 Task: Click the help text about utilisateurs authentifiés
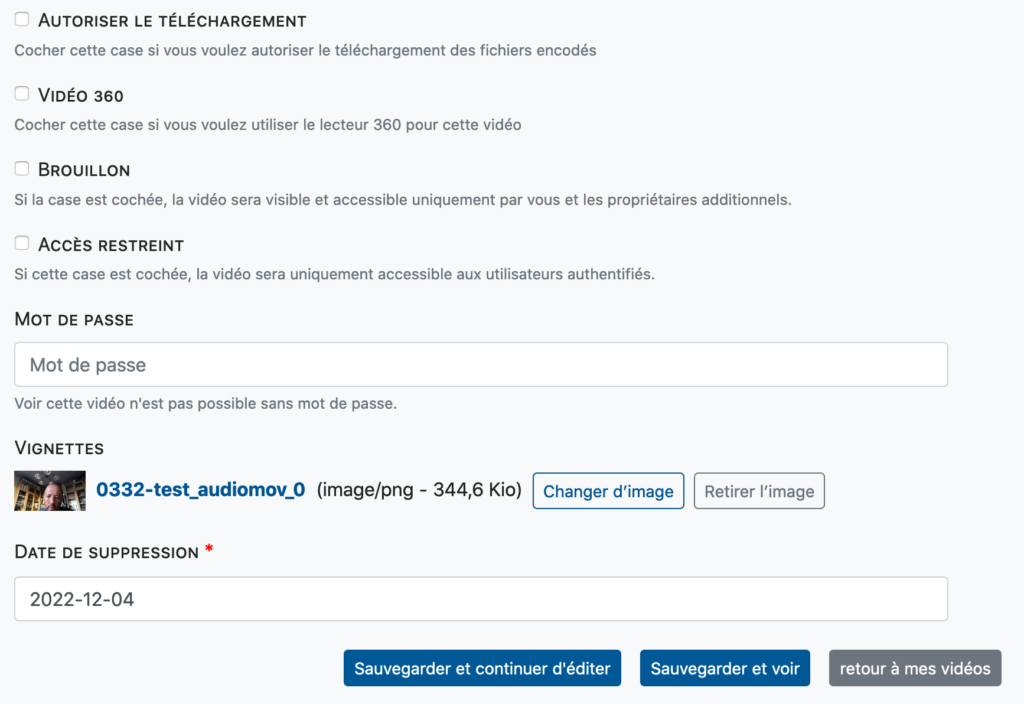(334, 274)
